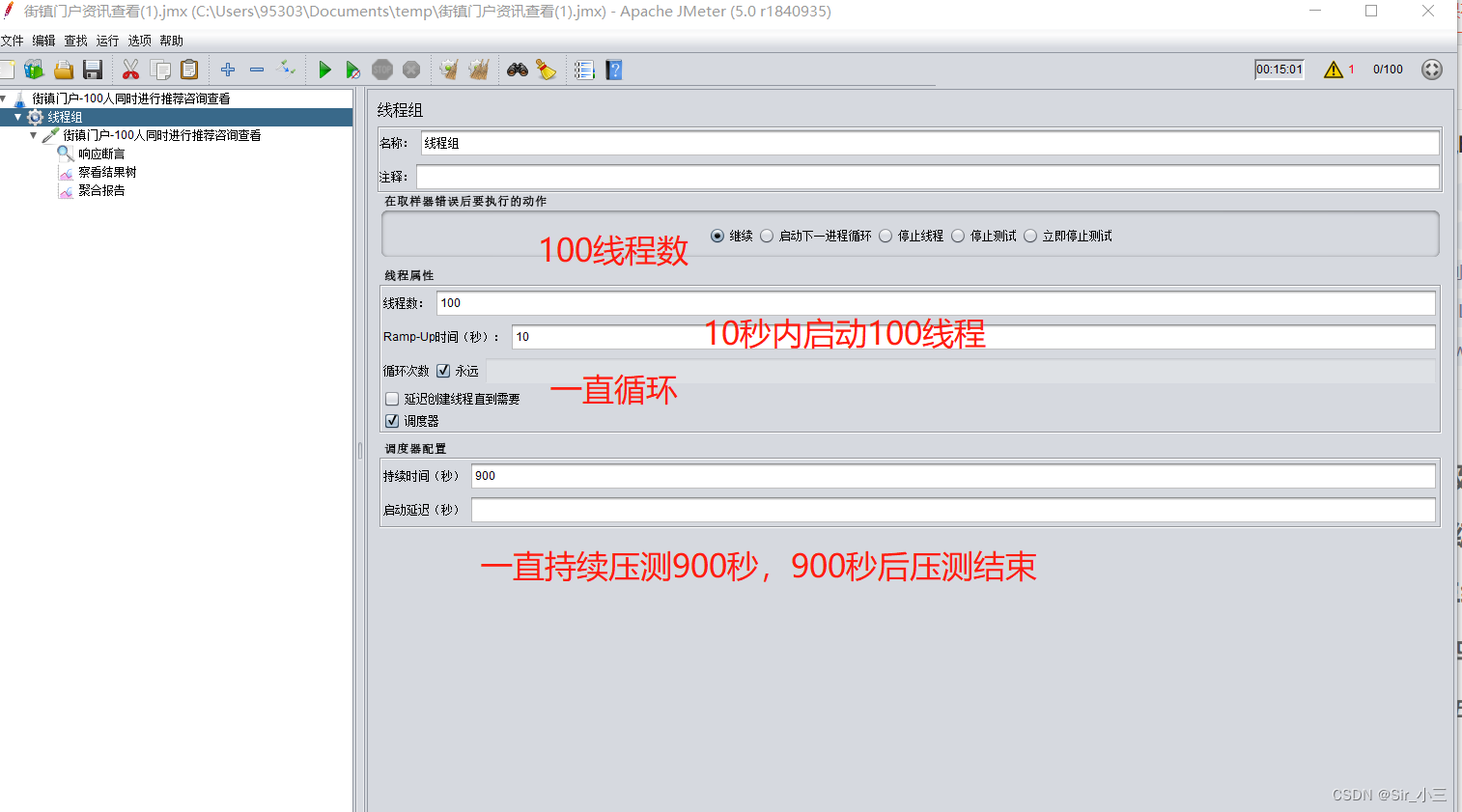Click the 启动延迟 input field

tap(953, 510)
